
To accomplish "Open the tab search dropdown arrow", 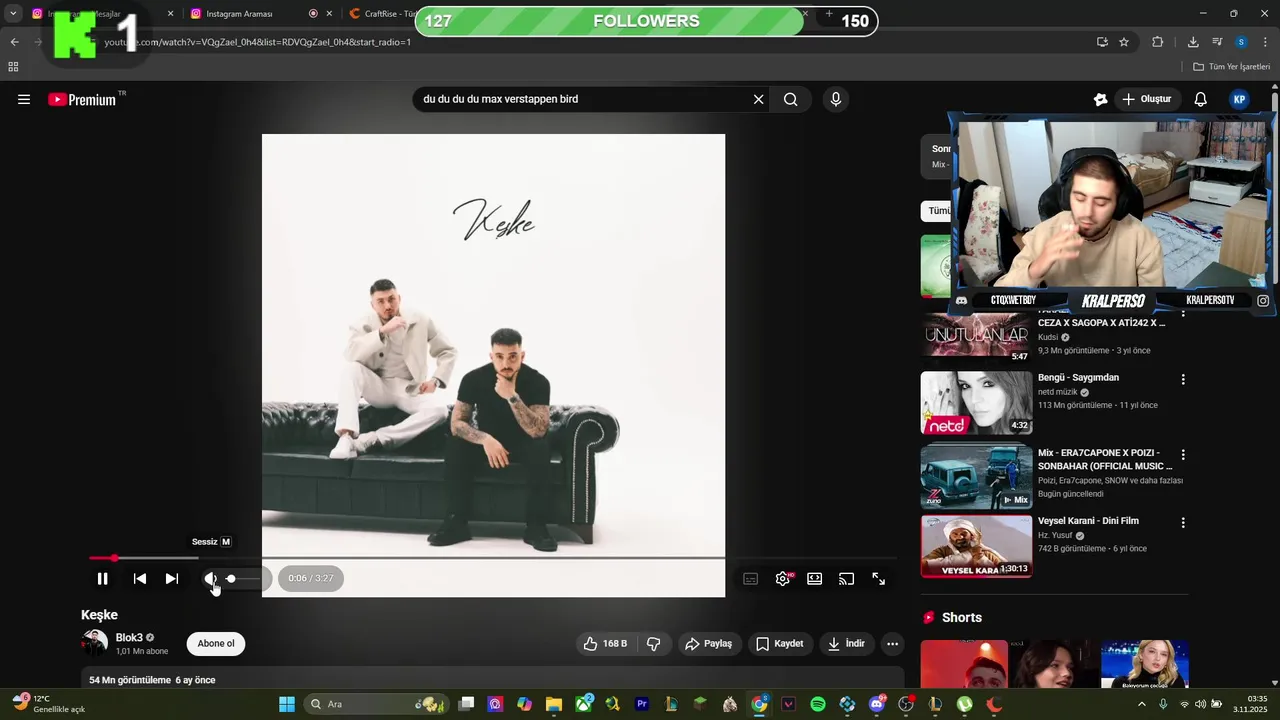I will pos(13,14).
